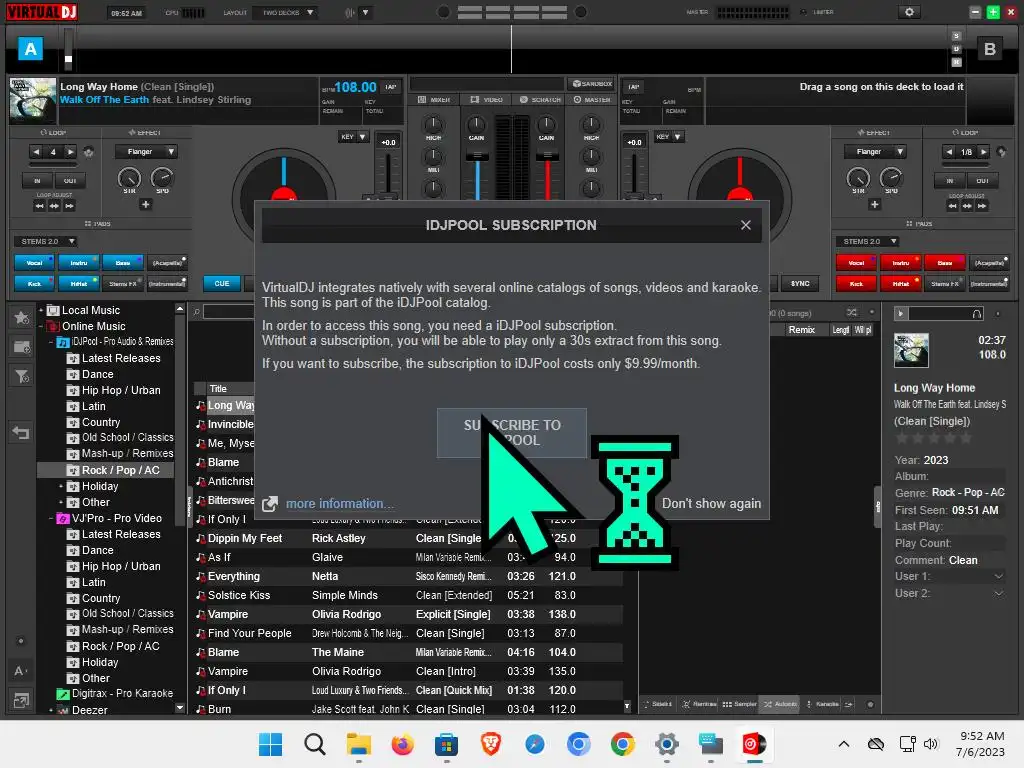Switch to the VIDEO tab
1024x768 pixels.
point(487,100)
